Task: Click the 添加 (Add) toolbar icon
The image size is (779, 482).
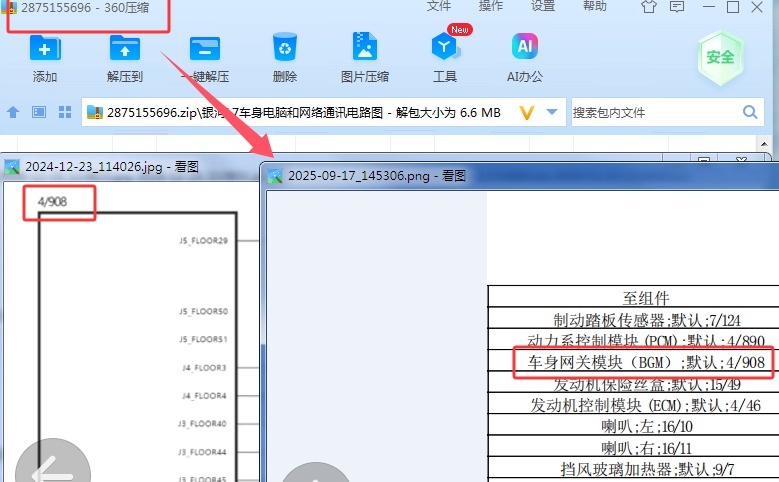Action: tap(45, 48)
